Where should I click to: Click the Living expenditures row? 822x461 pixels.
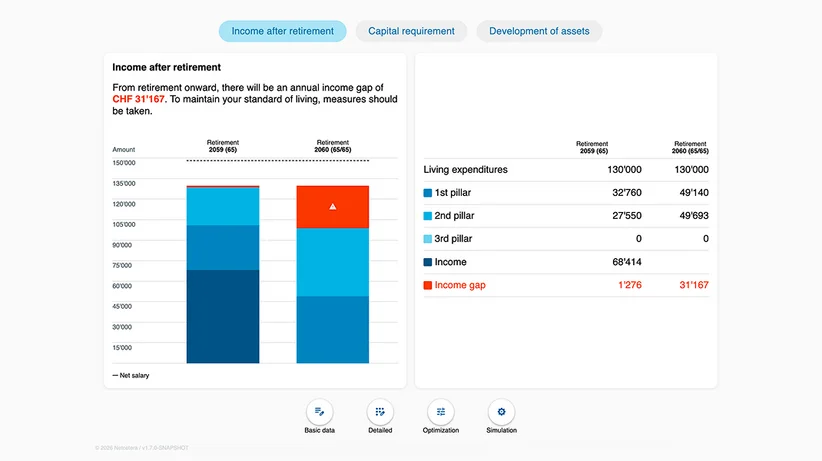pyautogui.click(x=566, y=170)
